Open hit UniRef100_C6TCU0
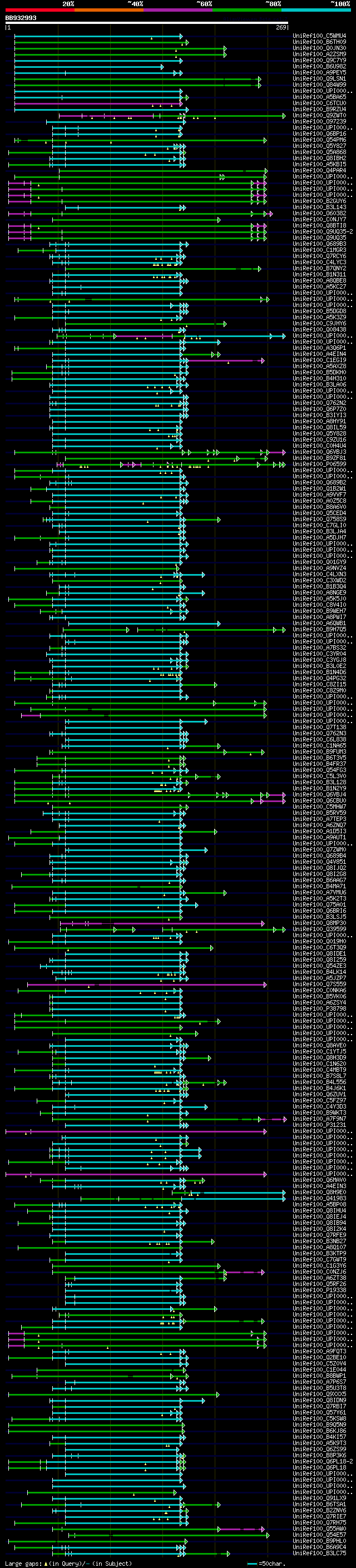Viewport: 356px width, 1568px height. (x=319, y=103)
